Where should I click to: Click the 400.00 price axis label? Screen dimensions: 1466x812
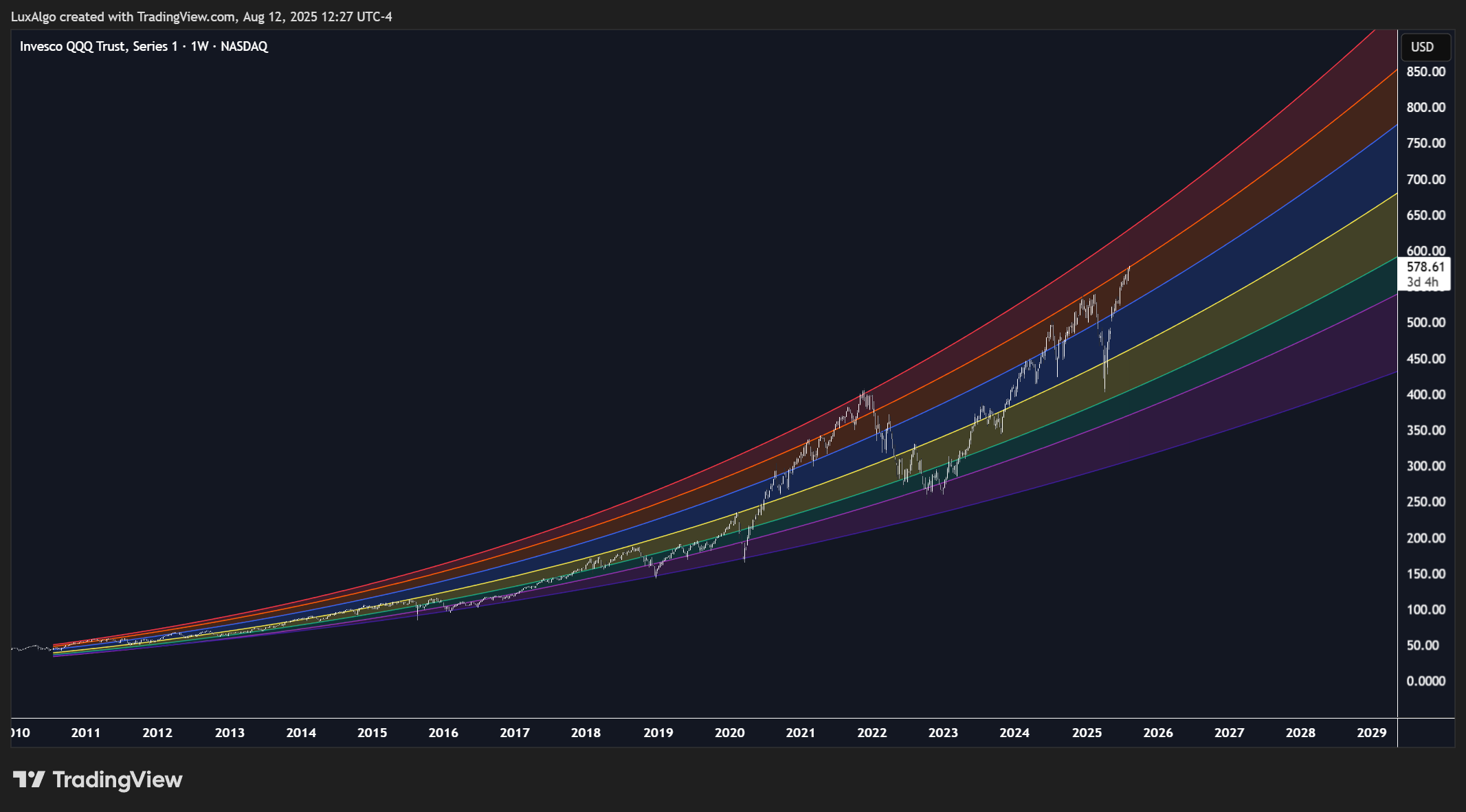pos(1425,394)
